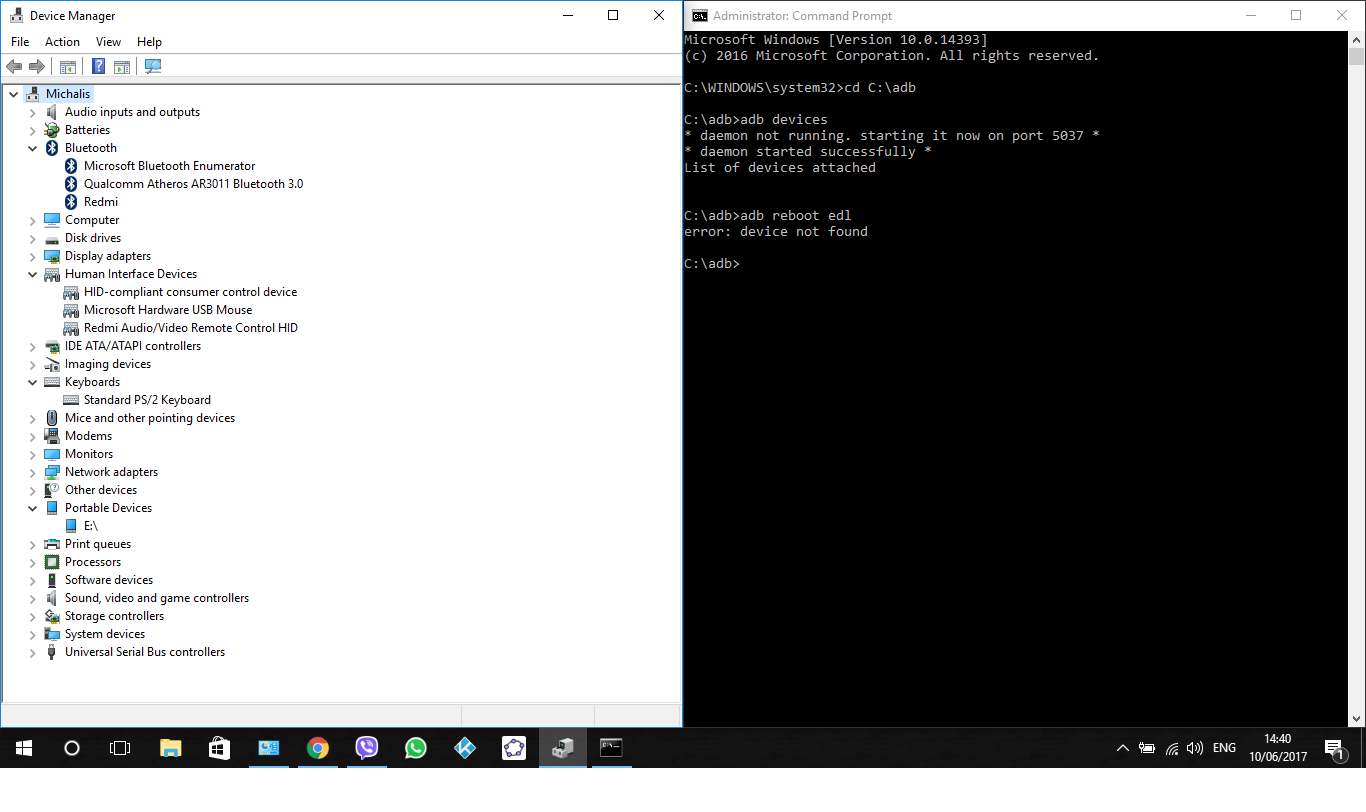Click the Command Prompt scrollbar down arrow
The height and width of the screenshot is (812, 1366).
(1356, 718)
